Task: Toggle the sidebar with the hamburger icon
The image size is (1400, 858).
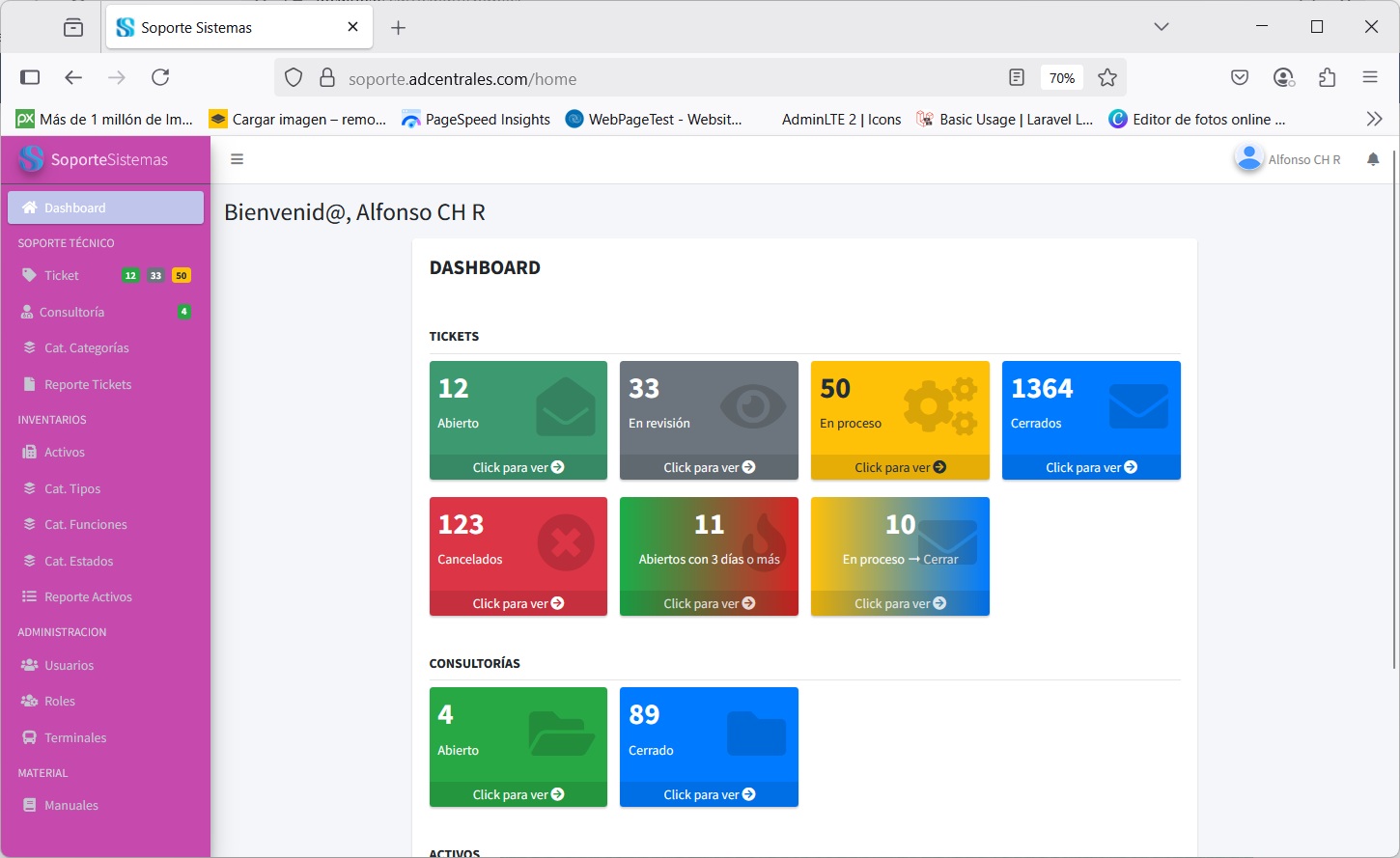Action: click(x=237, y=159)
